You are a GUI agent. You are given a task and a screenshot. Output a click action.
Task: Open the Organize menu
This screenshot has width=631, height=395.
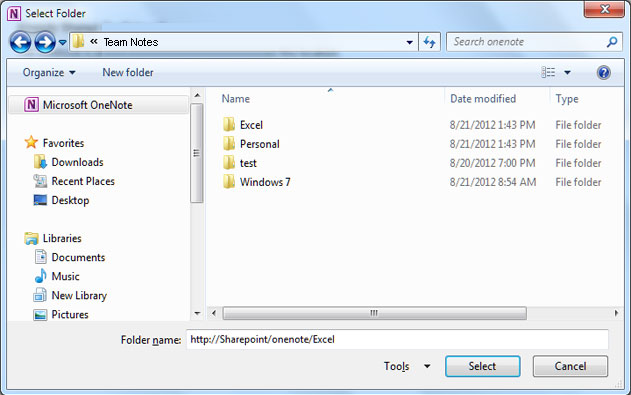49,72
